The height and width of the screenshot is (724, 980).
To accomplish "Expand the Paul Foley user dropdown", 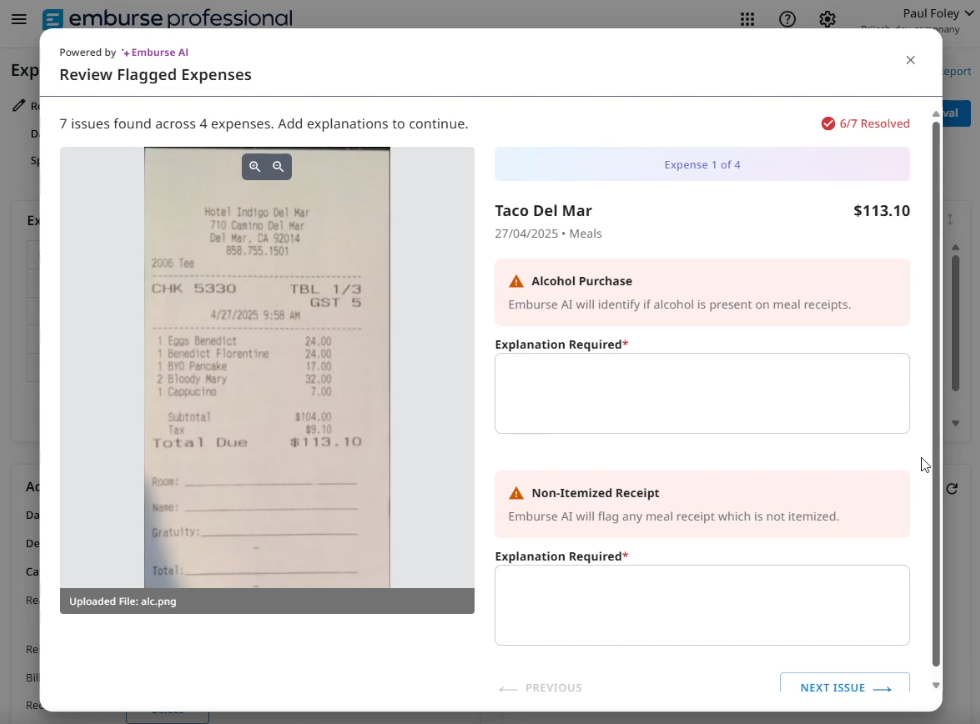I will (x=930, y=14).
